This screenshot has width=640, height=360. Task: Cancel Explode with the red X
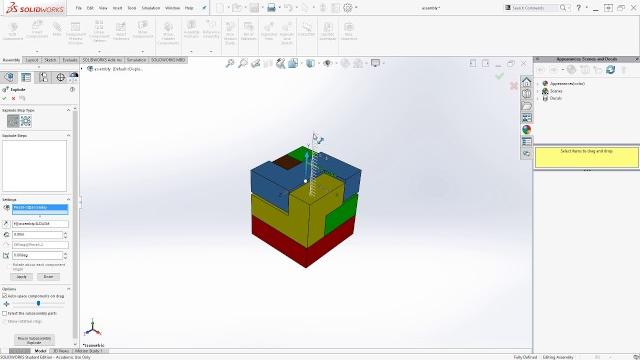coord(13,98)
